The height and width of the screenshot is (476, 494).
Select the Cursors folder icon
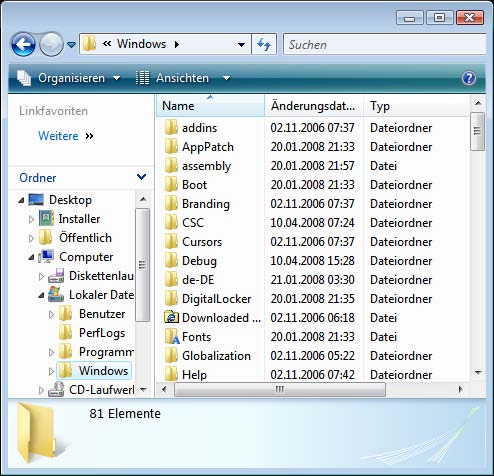[x=171, y=241]
